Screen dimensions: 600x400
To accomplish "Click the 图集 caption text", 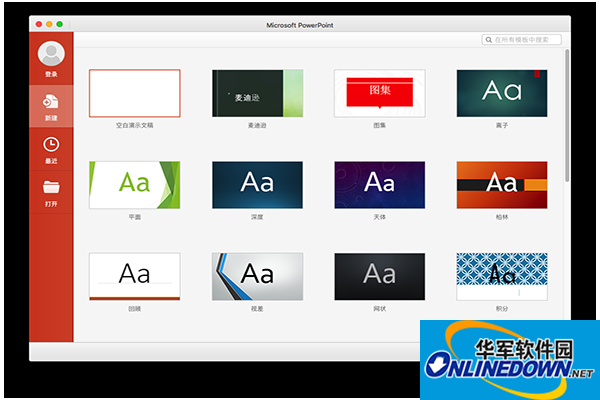I will [x=380, y=125].
